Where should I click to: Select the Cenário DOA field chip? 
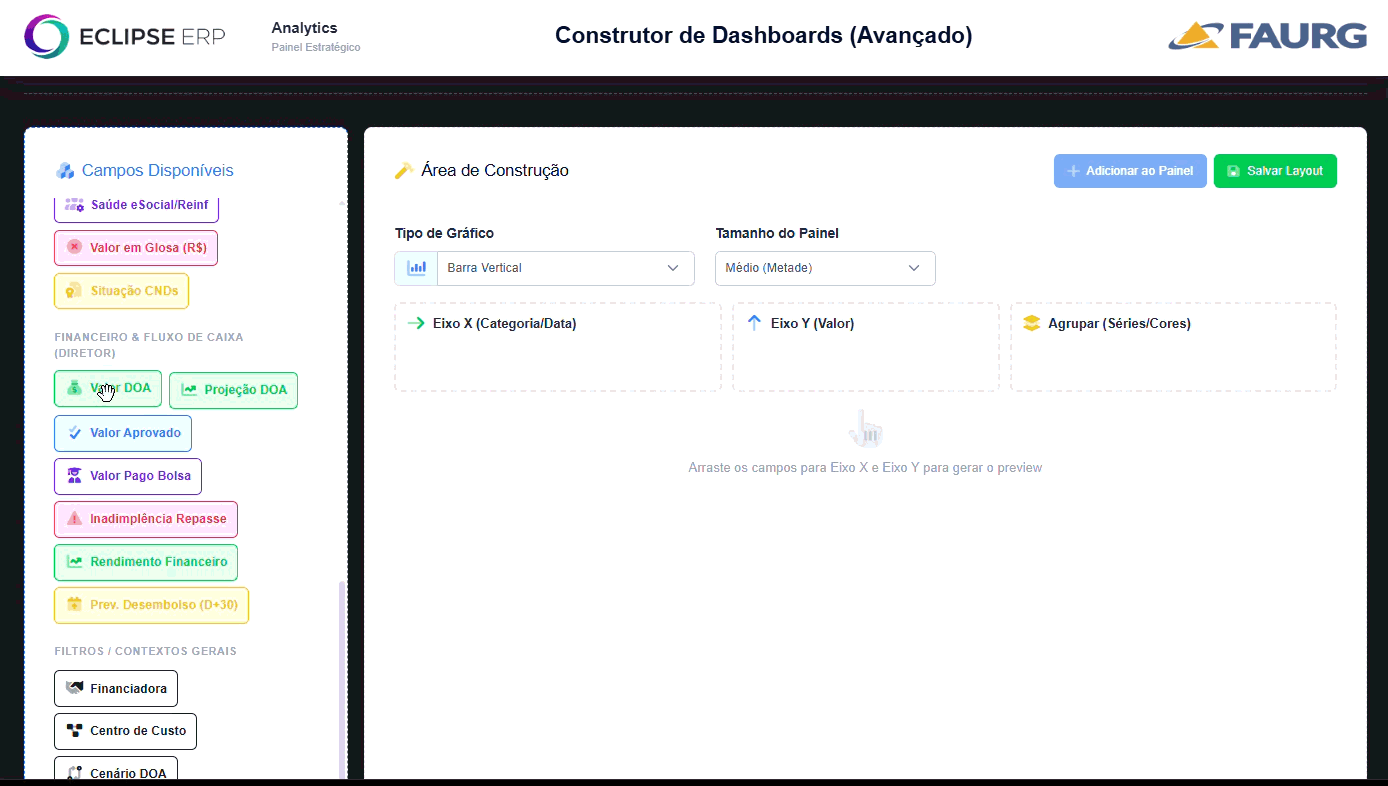tap(116, 769)
